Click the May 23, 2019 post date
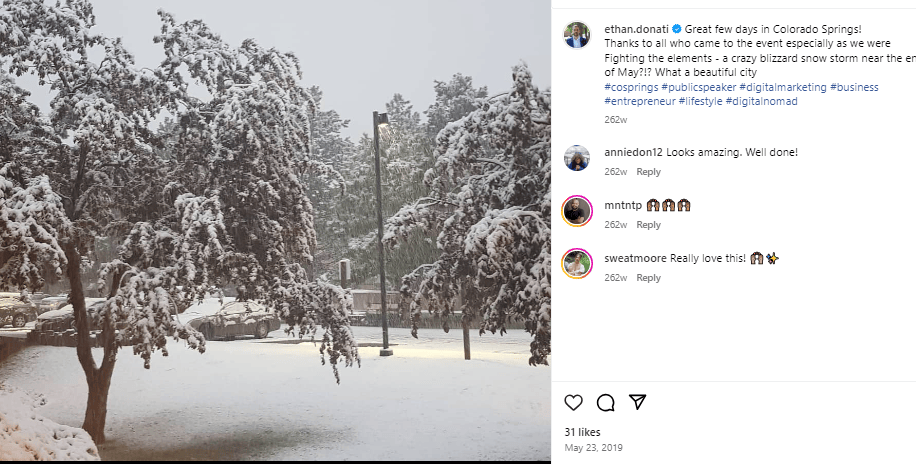 593,447
